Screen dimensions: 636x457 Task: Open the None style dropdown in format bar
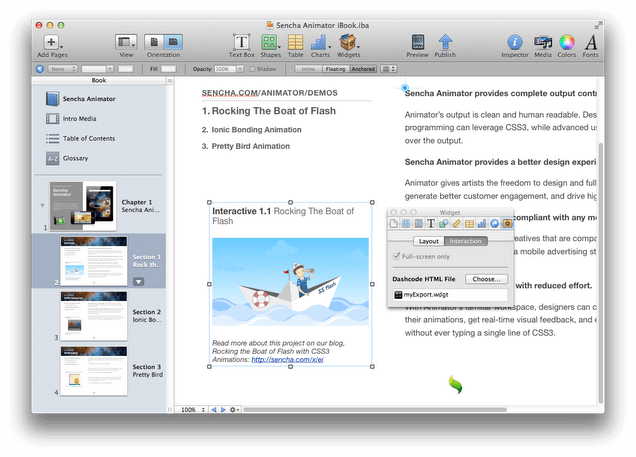coord(62,69)
